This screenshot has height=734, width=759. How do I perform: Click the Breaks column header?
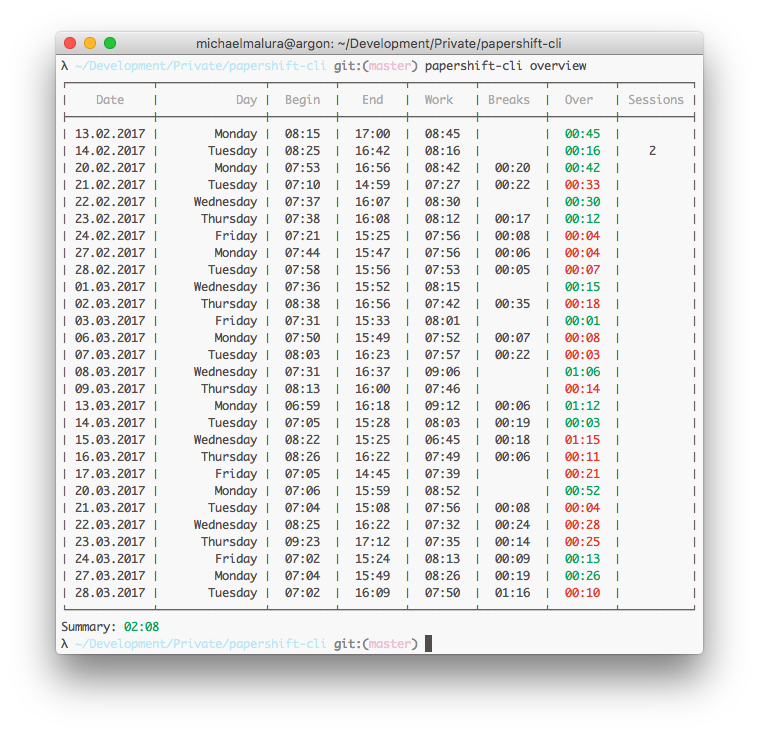coord(509,100)
